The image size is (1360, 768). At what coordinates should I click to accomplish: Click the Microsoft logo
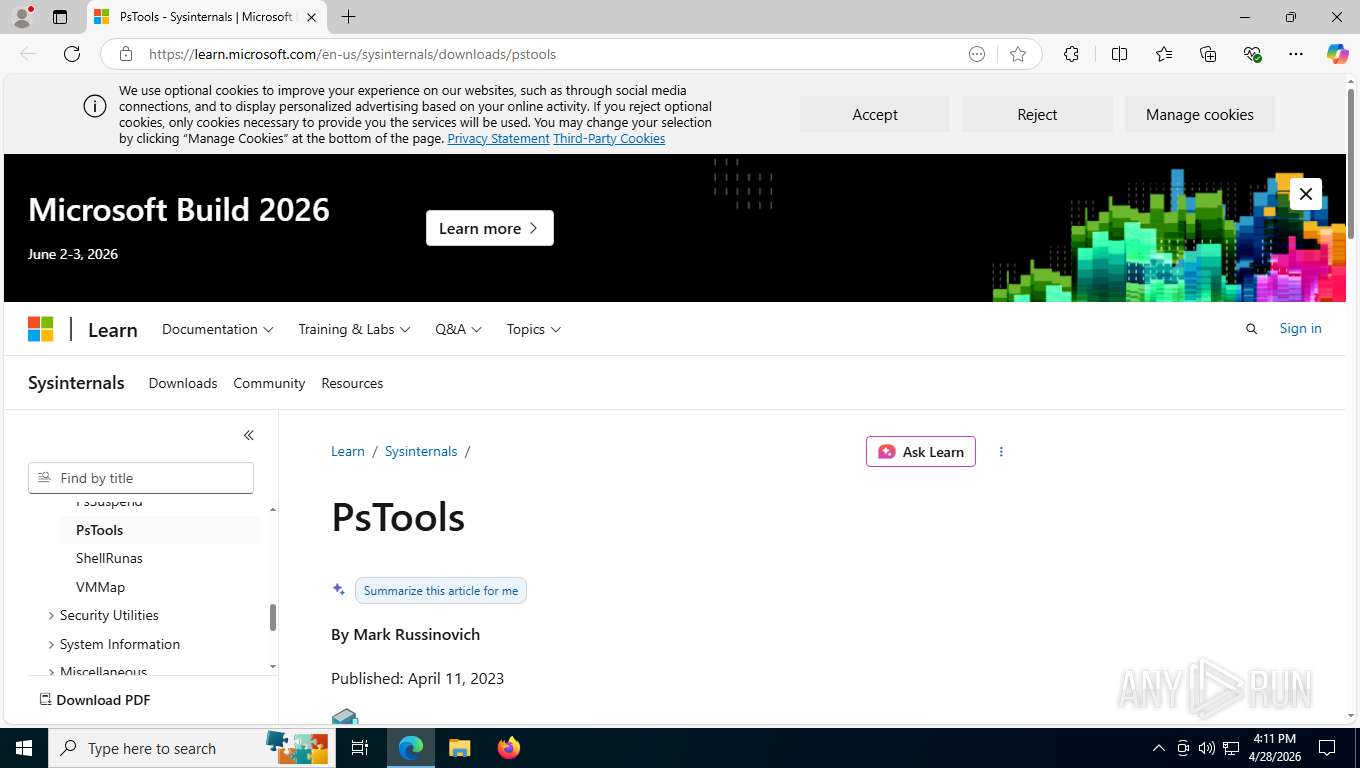40,329
